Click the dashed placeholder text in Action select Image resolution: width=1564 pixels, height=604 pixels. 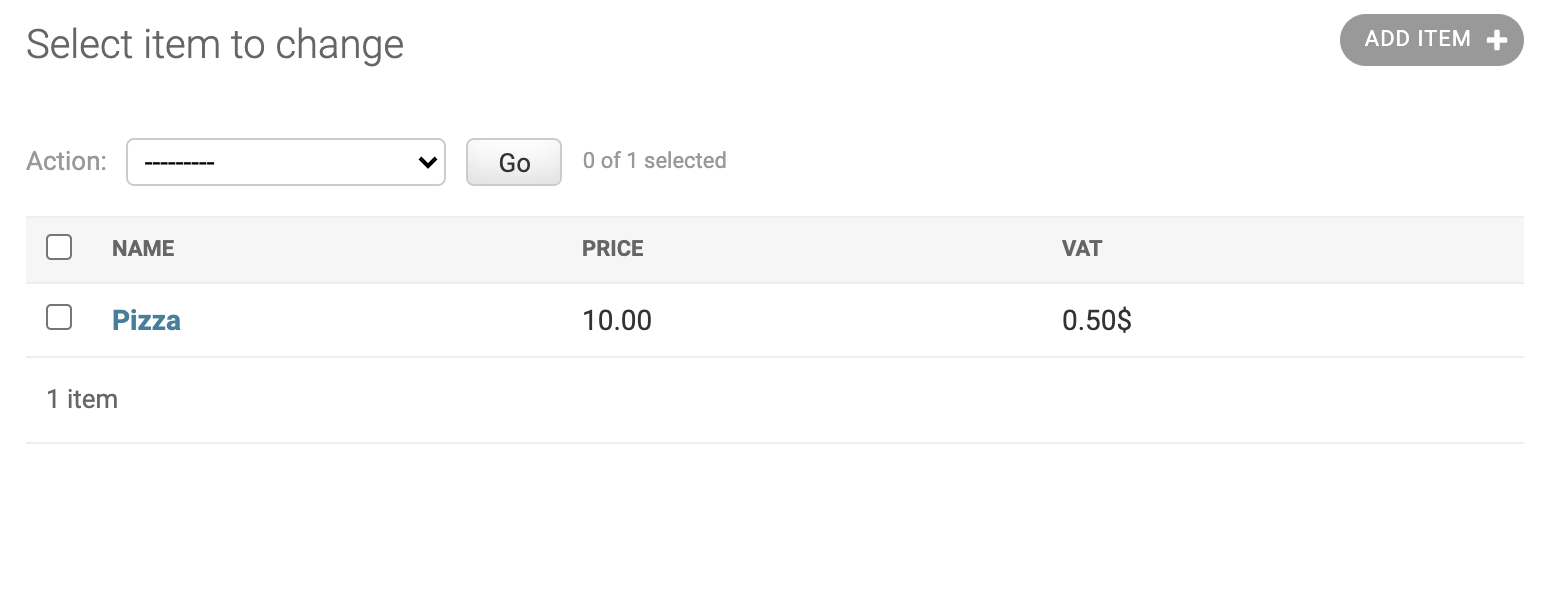(x=179, y=163)
